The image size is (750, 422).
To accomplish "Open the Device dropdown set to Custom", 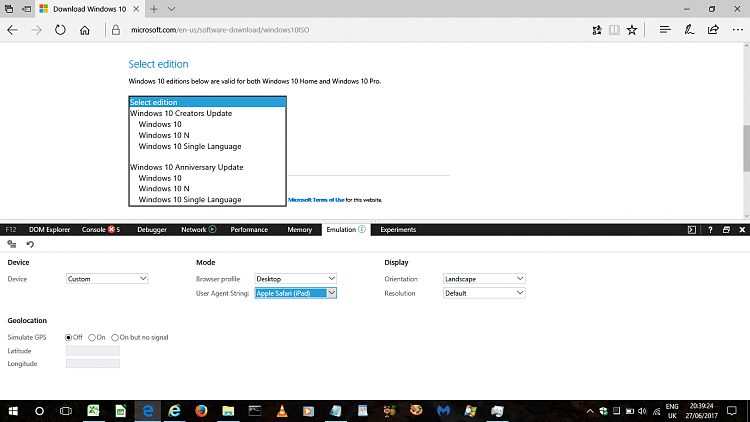I will 107,279.
